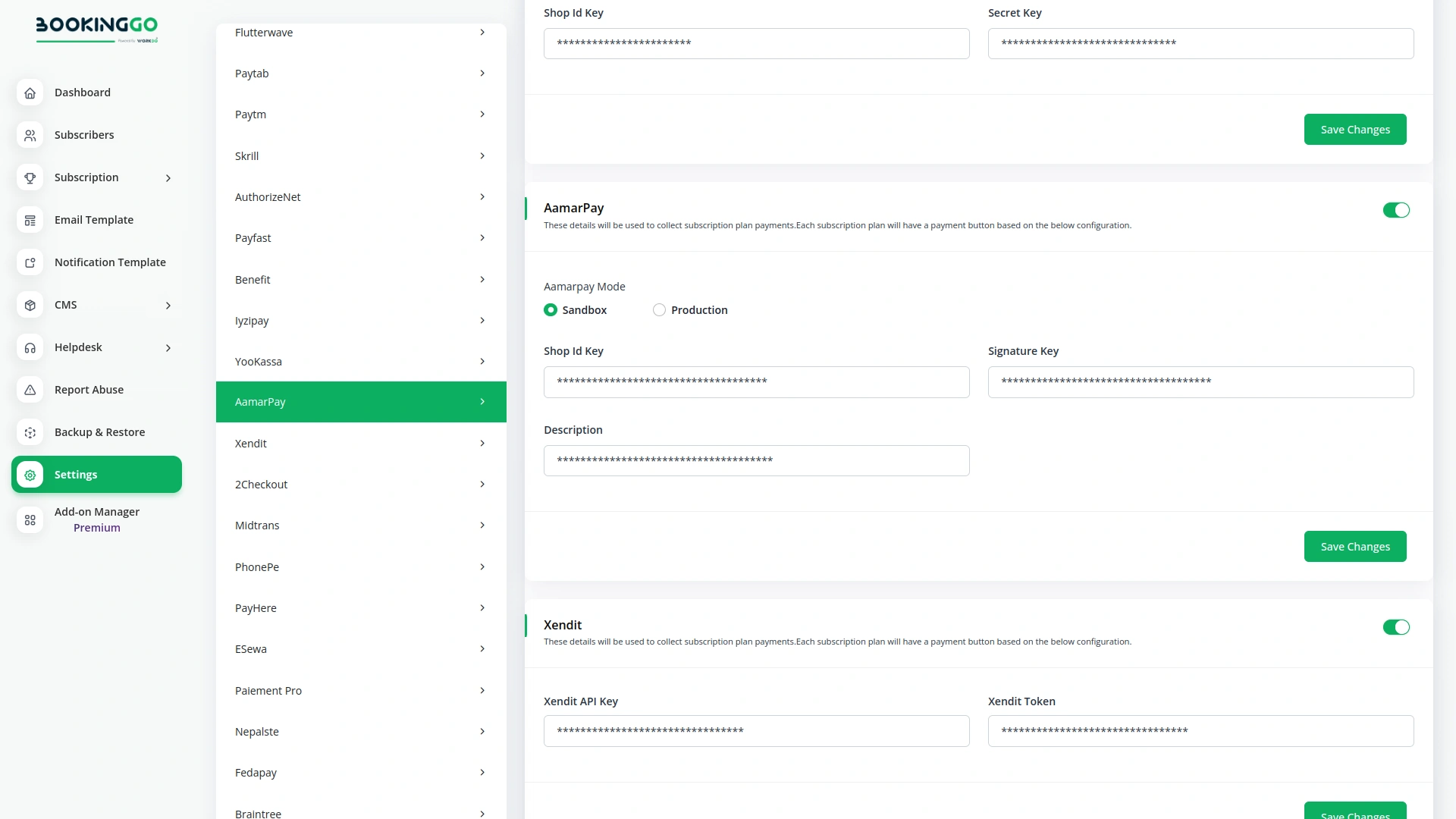Open the Email Template section icon
Viewport: 1456px width, 819px height.
tap(30, 220)
